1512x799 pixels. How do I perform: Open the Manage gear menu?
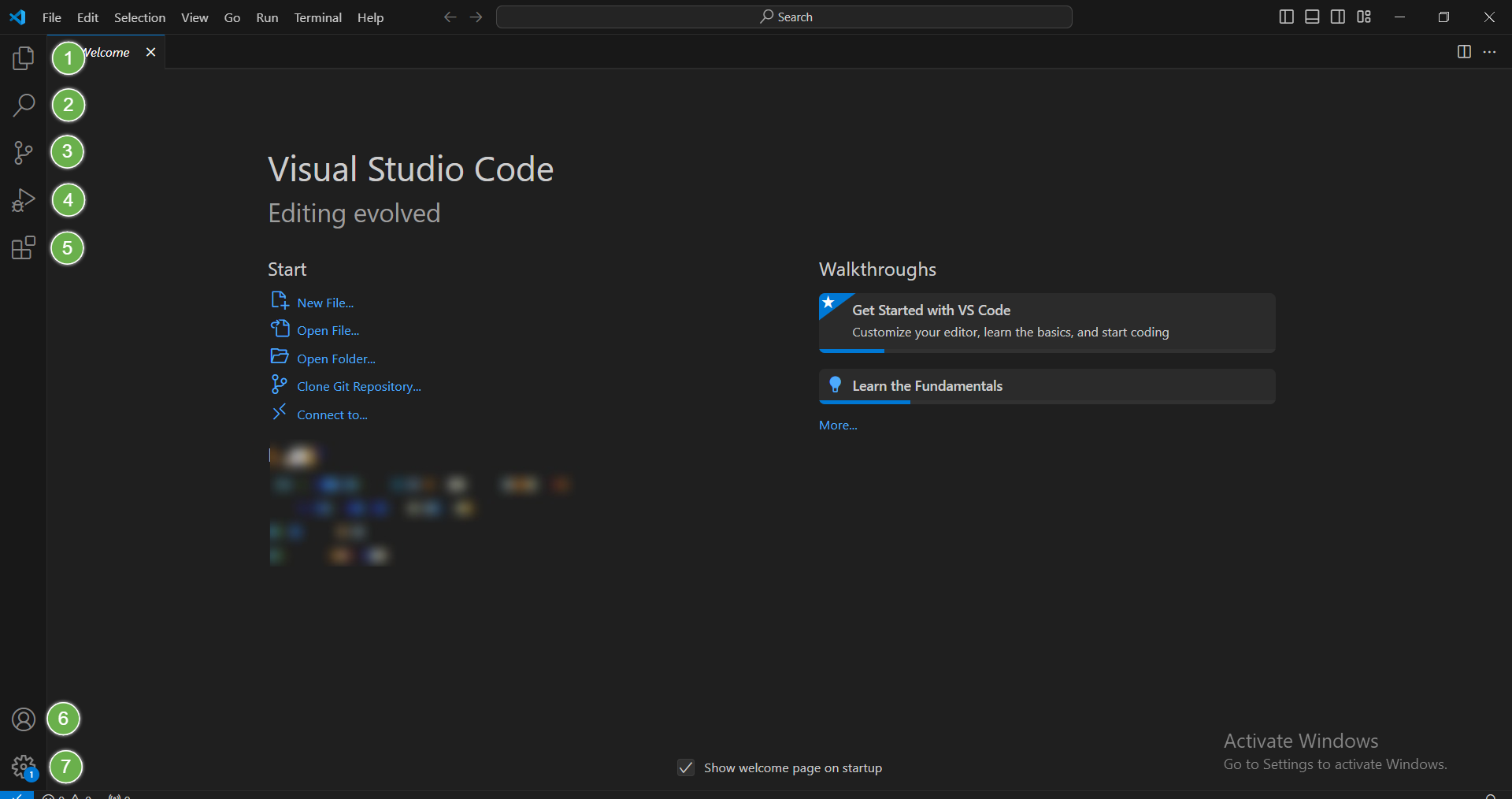(x=24, y=767)
